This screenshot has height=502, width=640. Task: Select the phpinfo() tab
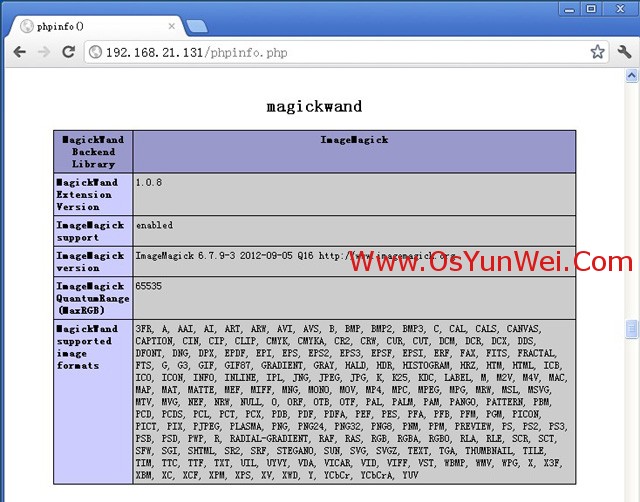(90, 25)
